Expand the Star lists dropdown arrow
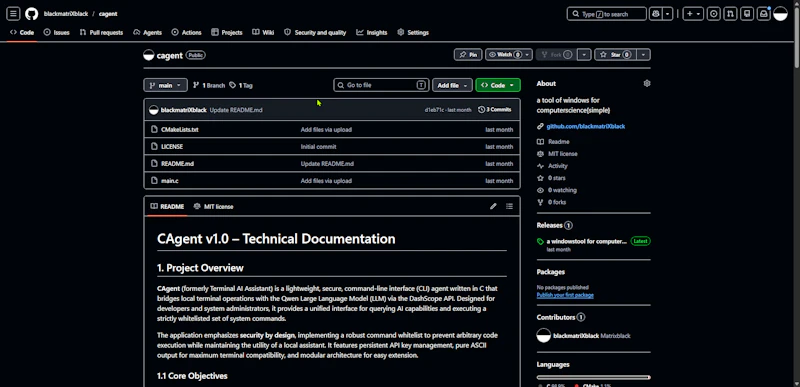The height and width of the screenshot is (387, 800). click(x=644, y=55)
